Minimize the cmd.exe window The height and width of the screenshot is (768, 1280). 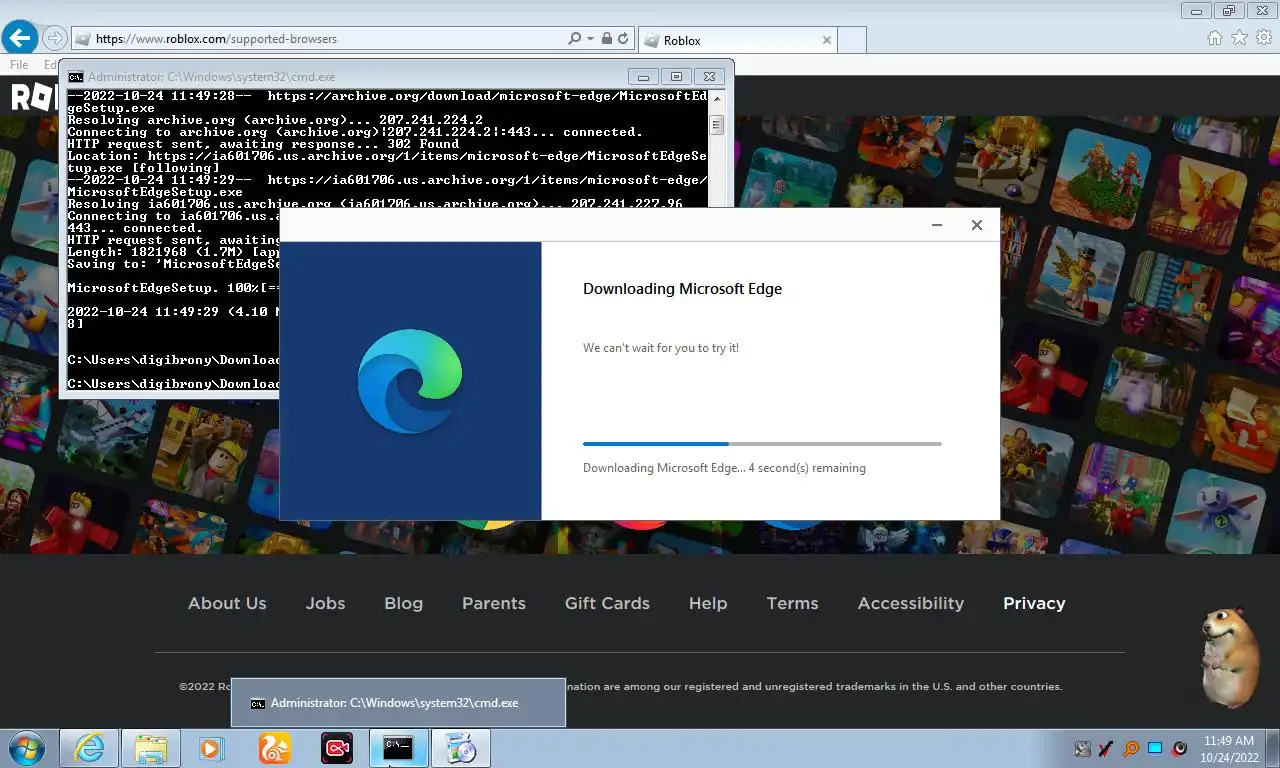pyautogui.click(x=643, y=77)
